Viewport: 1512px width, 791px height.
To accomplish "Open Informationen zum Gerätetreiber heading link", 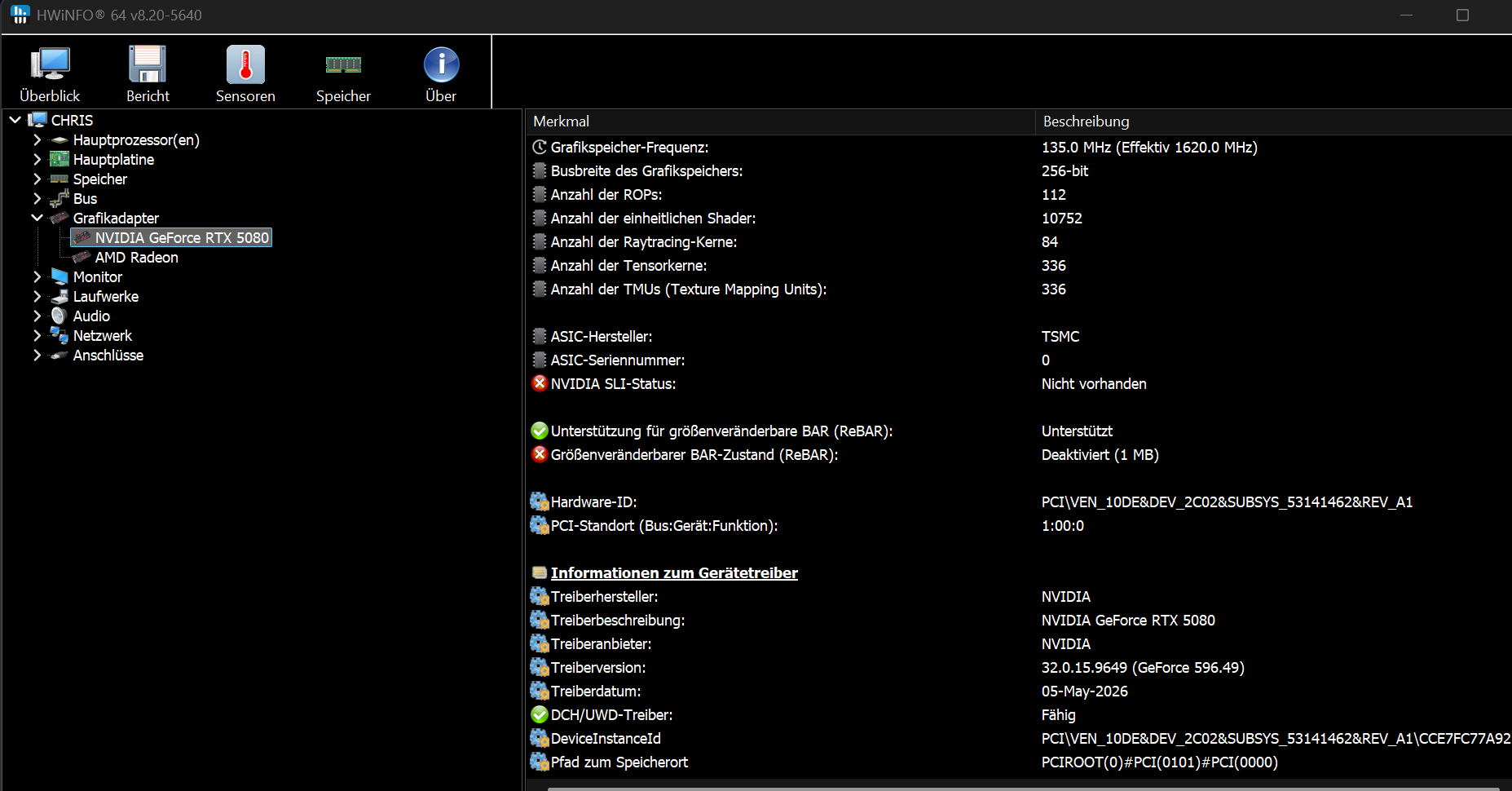I will 674,572.
